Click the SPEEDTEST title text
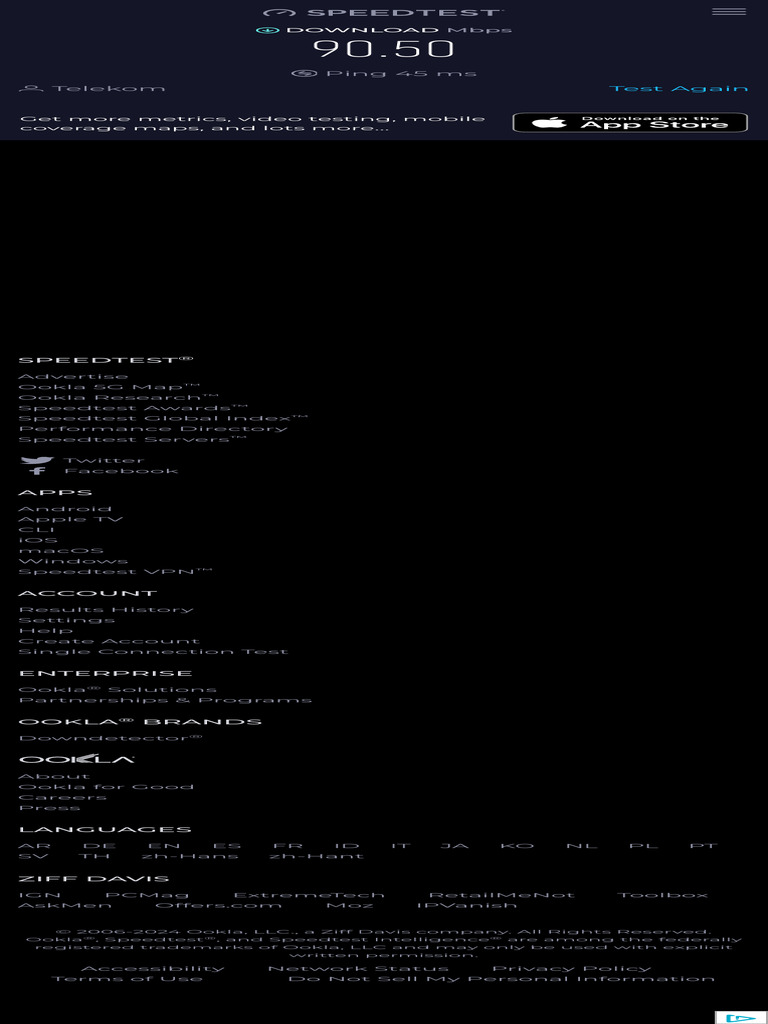The width and height of the screenshot is (768, 1024). pos(404,12)
